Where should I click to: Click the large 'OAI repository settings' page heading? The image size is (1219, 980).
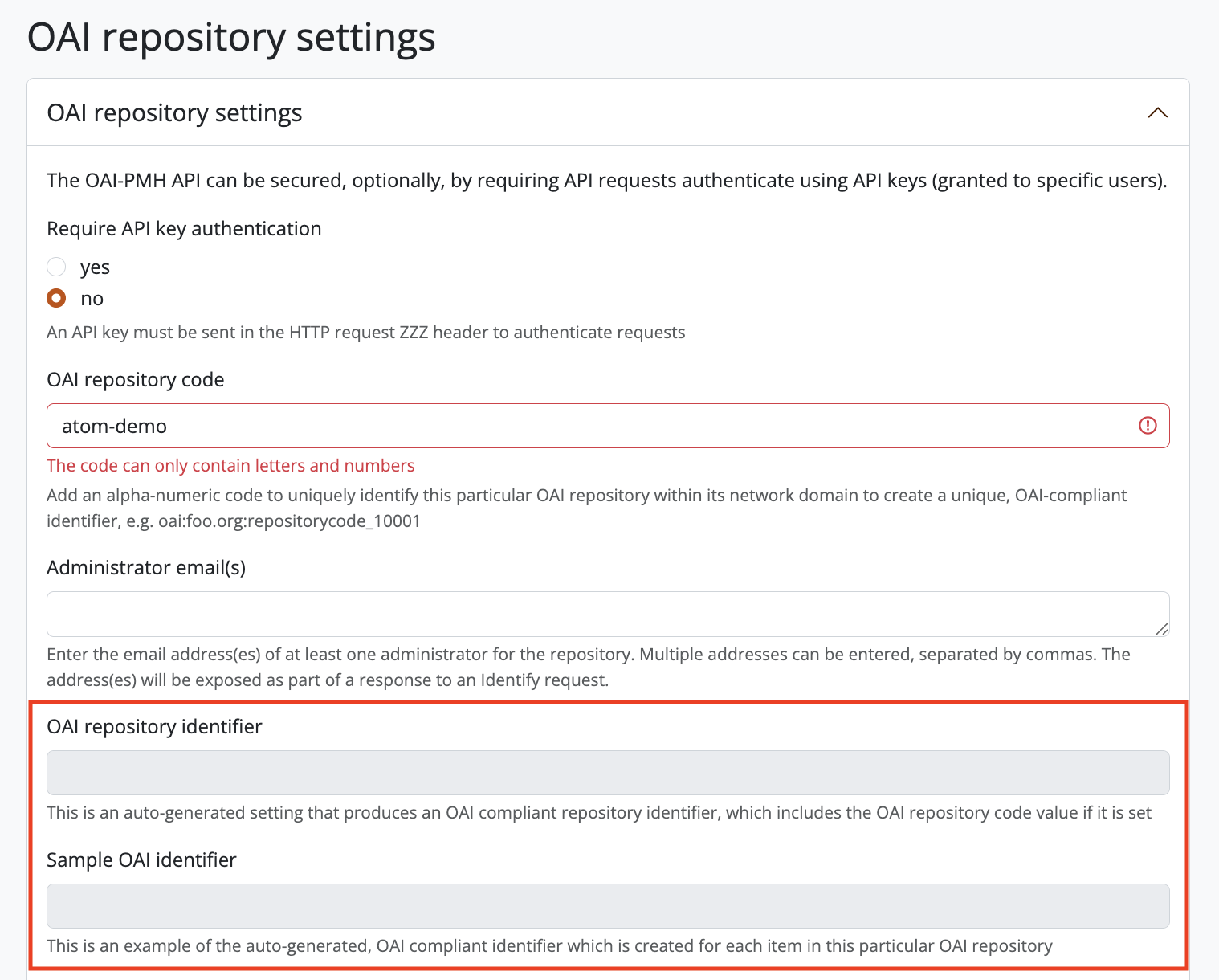coord(231,38)
